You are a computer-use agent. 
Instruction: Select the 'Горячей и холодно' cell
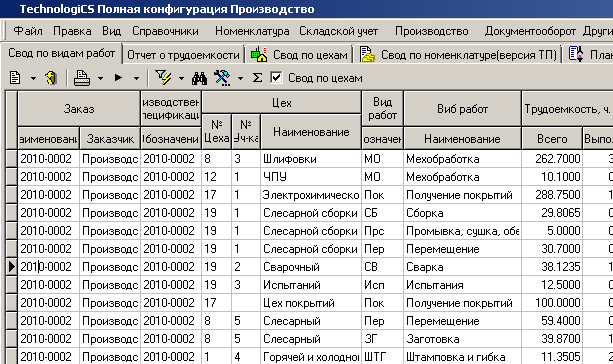click(311, 357)
